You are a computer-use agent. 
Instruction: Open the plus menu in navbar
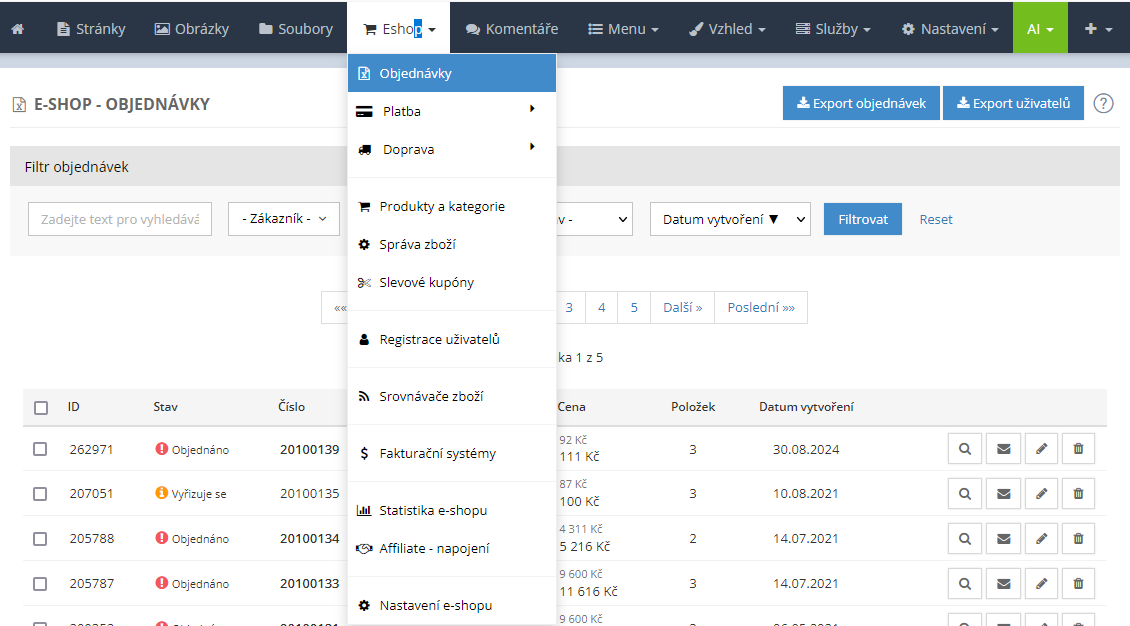point(1098,29)
